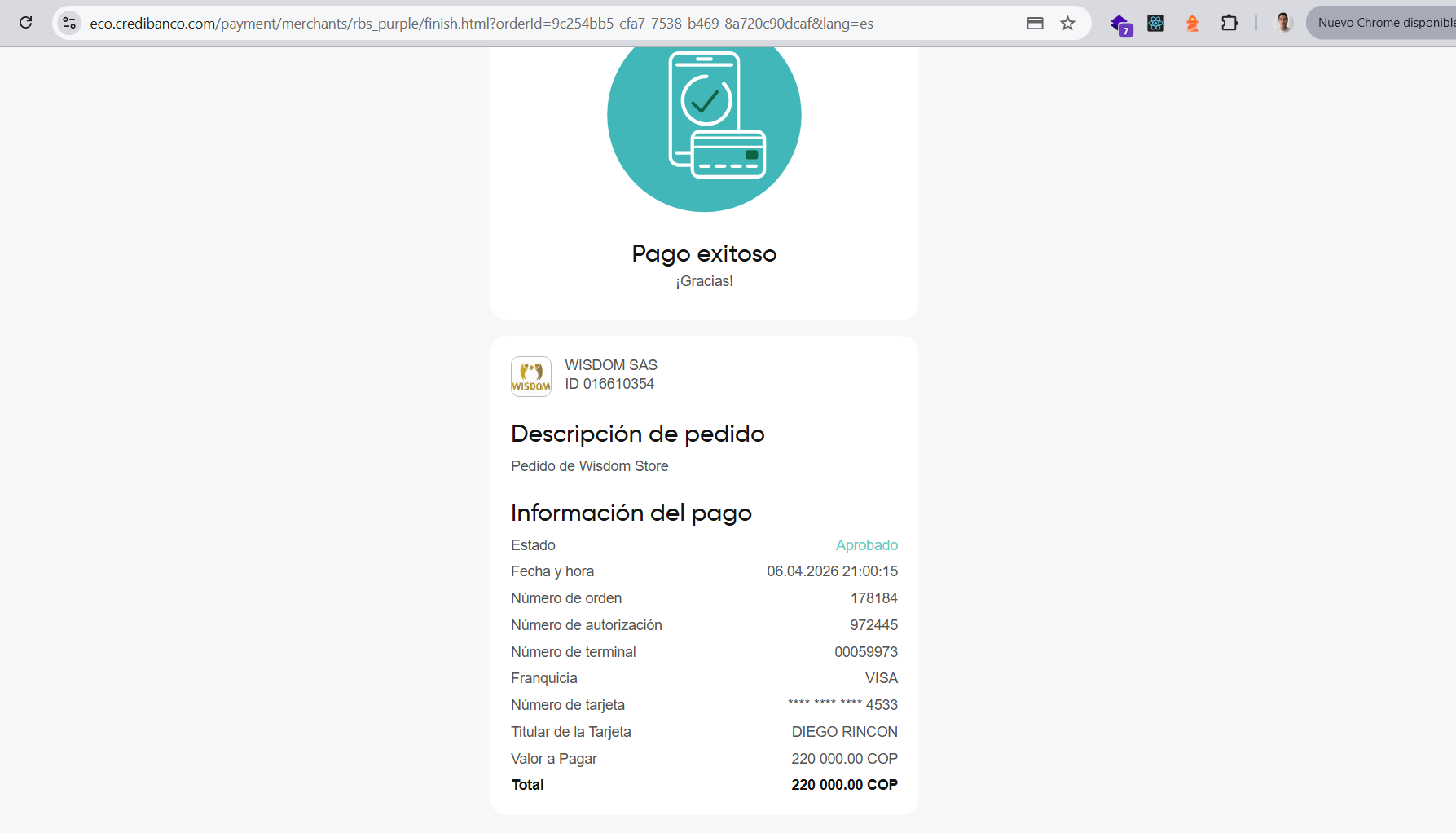Click the WISDOM merchant logo
1456x833 pixels.
531,376
